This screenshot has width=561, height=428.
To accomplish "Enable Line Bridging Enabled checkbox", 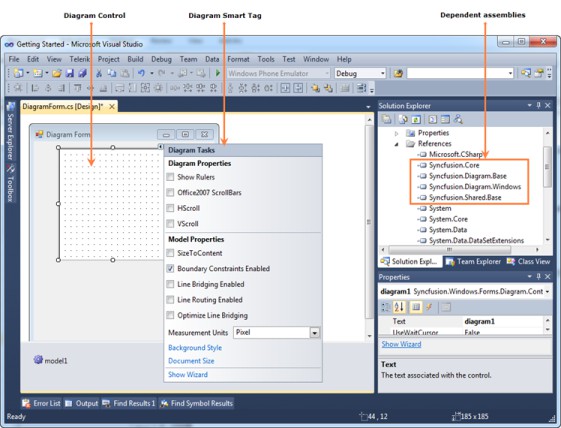I will click(x=171, y=284).
